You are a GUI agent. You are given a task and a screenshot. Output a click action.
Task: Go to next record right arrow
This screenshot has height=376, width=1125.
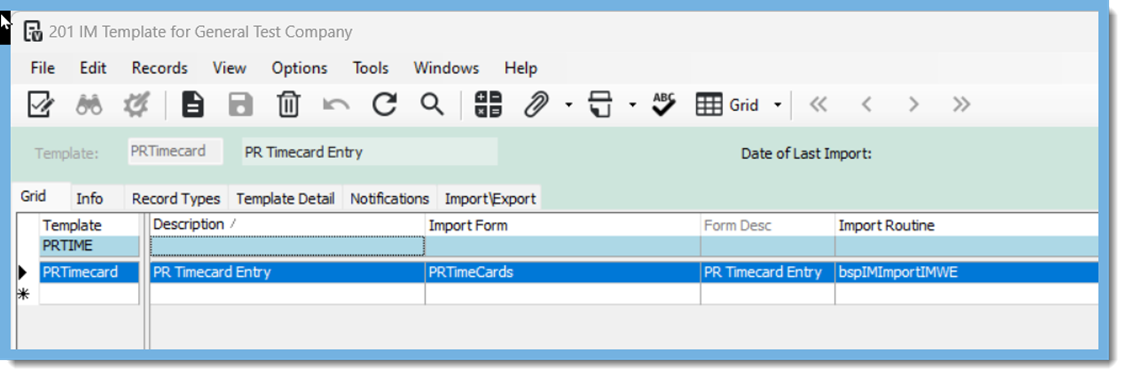pyautogui.click(x=913, y=105)
